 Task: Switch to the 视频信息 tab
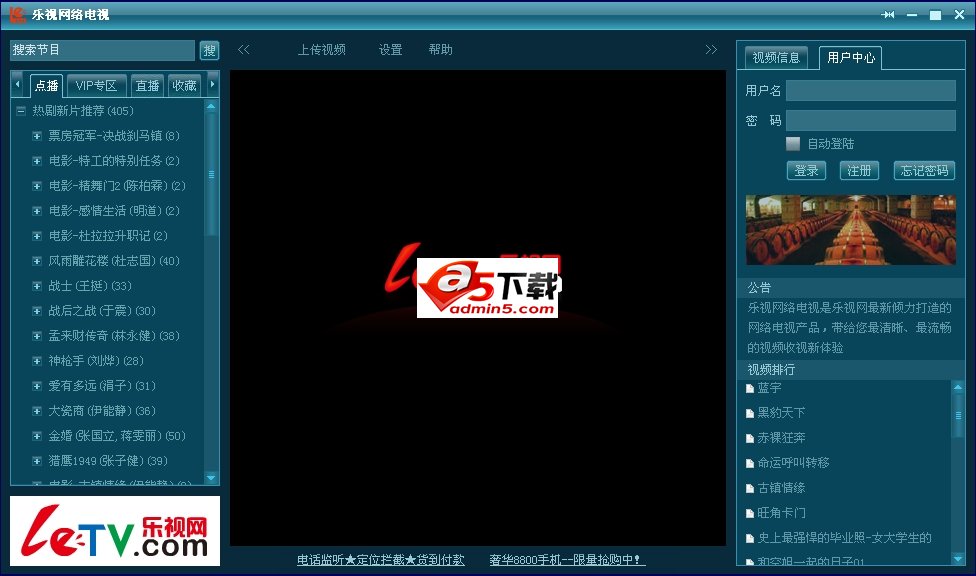[776, 58]
